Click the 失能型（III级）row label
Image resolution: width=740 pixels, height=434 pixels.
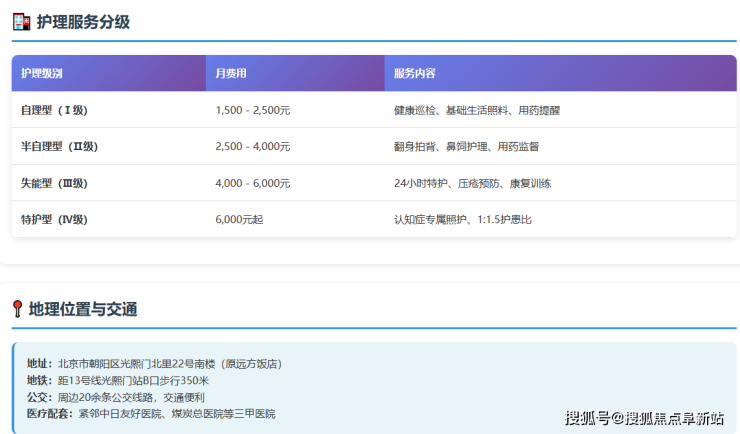[56, 183]
